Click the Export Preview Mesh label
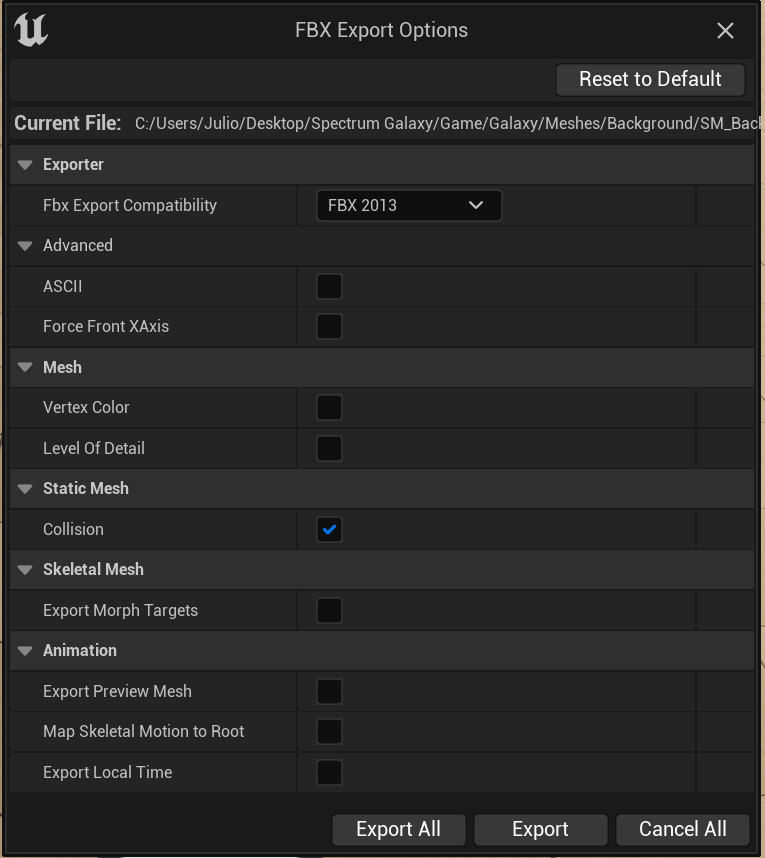 (x=117, y=691)
